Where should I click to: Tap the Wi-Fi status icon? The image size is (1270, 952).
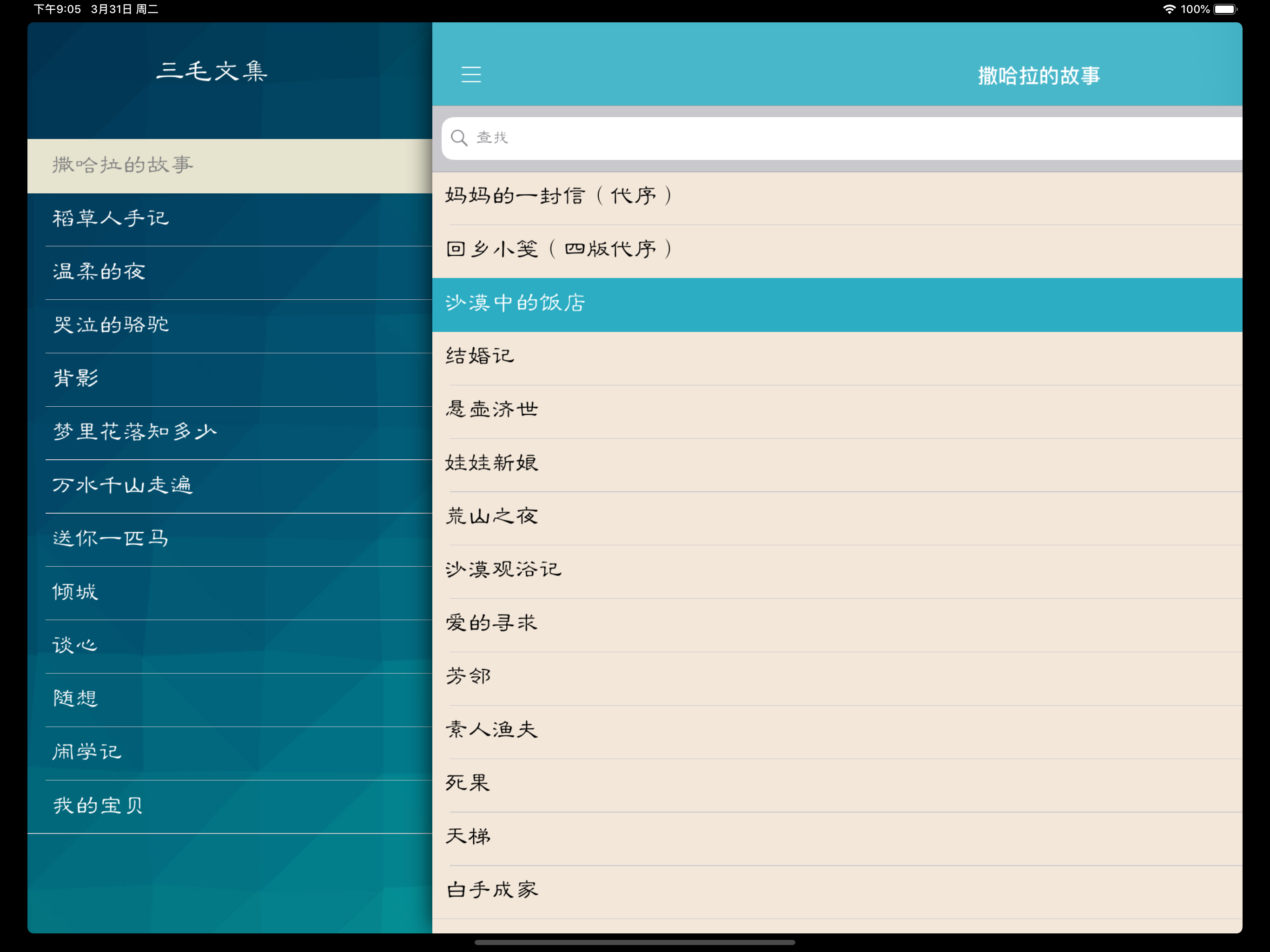(x=1169, y=9)
